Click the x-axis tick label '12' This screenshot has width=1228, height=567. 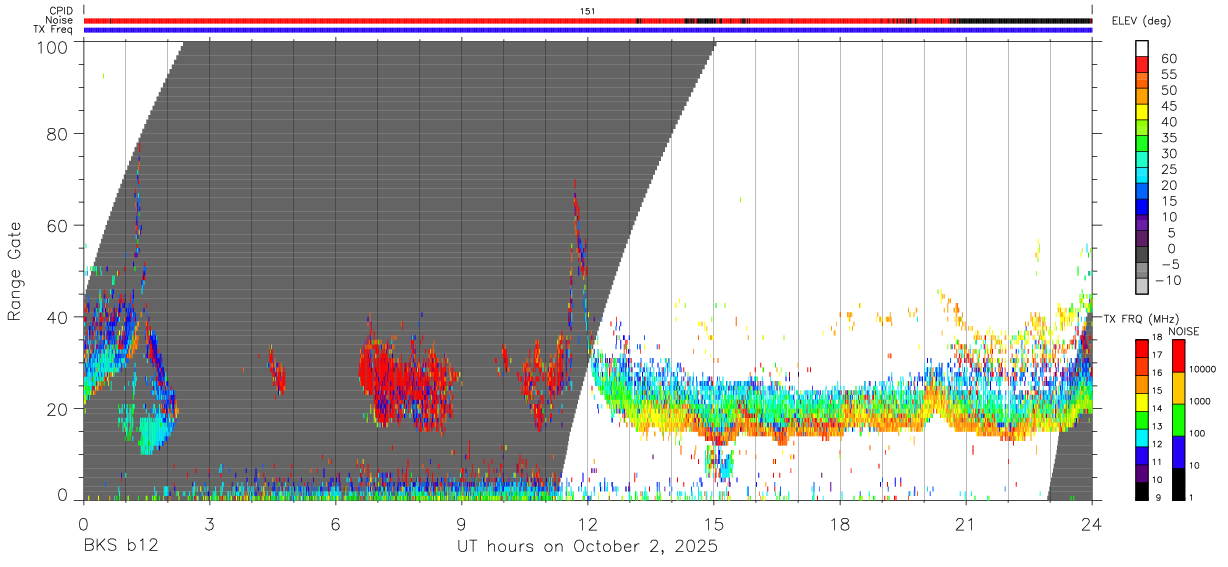click(587, 524)
